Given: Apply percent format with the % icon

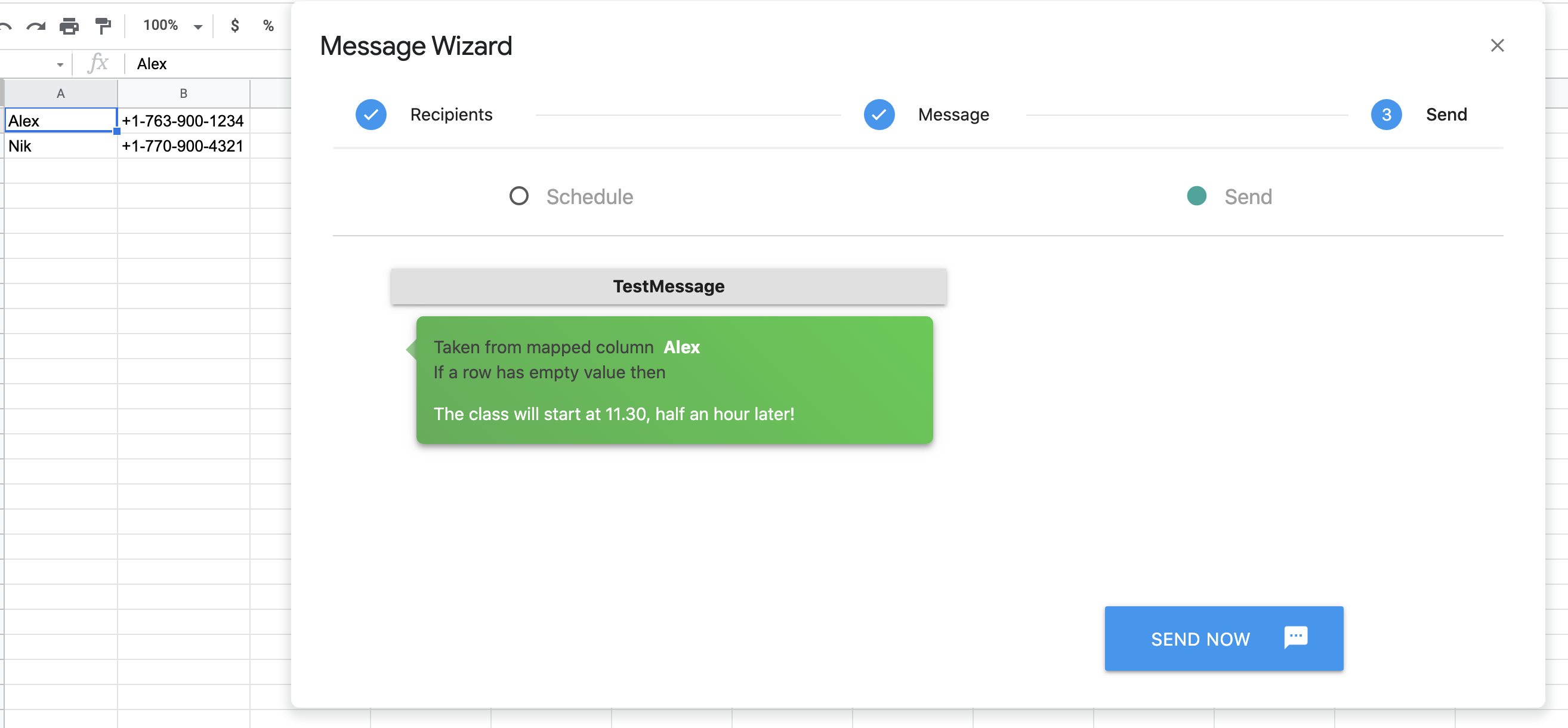Looking at the screenshot, I should click(268, 26).
